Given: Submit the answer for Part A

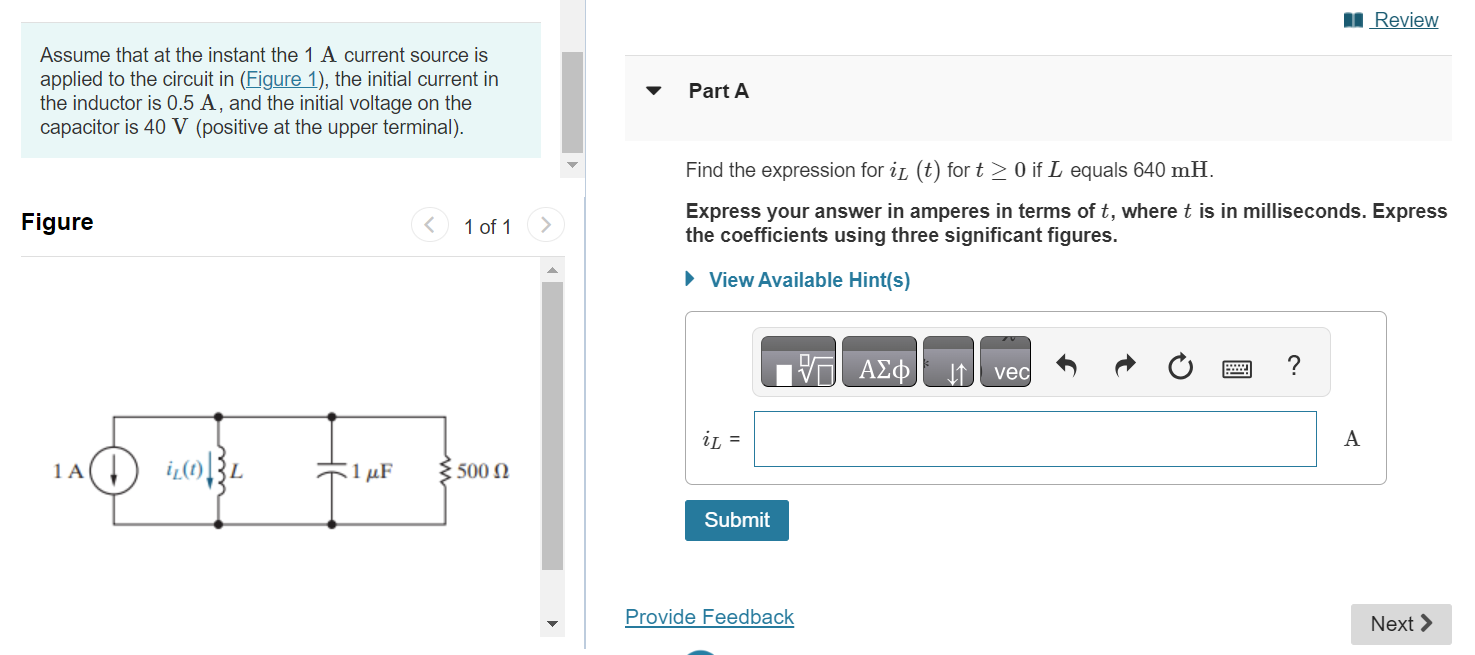Looking at the screenshot, I should click(736, 520).
